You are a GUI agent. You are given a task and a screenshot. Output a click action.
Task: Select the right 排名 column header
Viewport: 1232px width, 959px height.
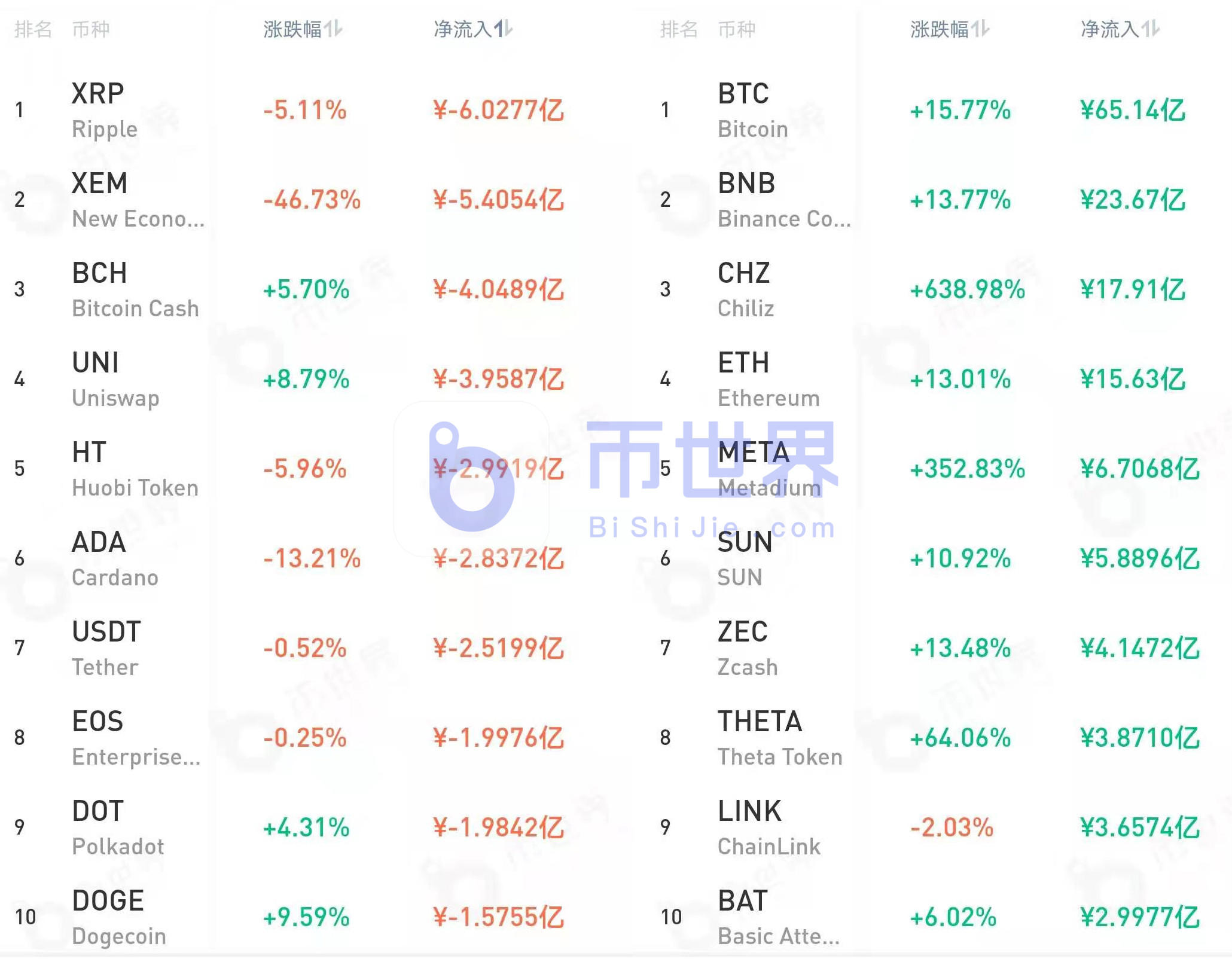[679, 29]
